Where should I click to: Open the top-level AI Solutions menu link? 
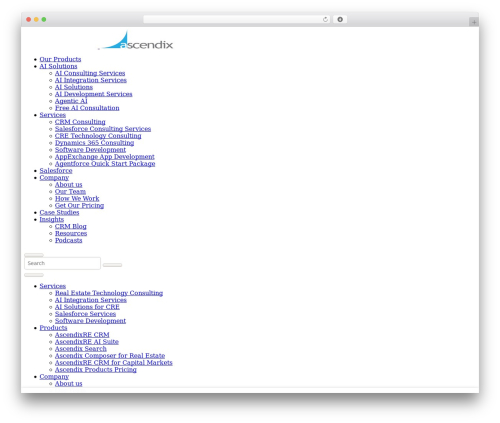pyautogui.click(x=58, y=66)
